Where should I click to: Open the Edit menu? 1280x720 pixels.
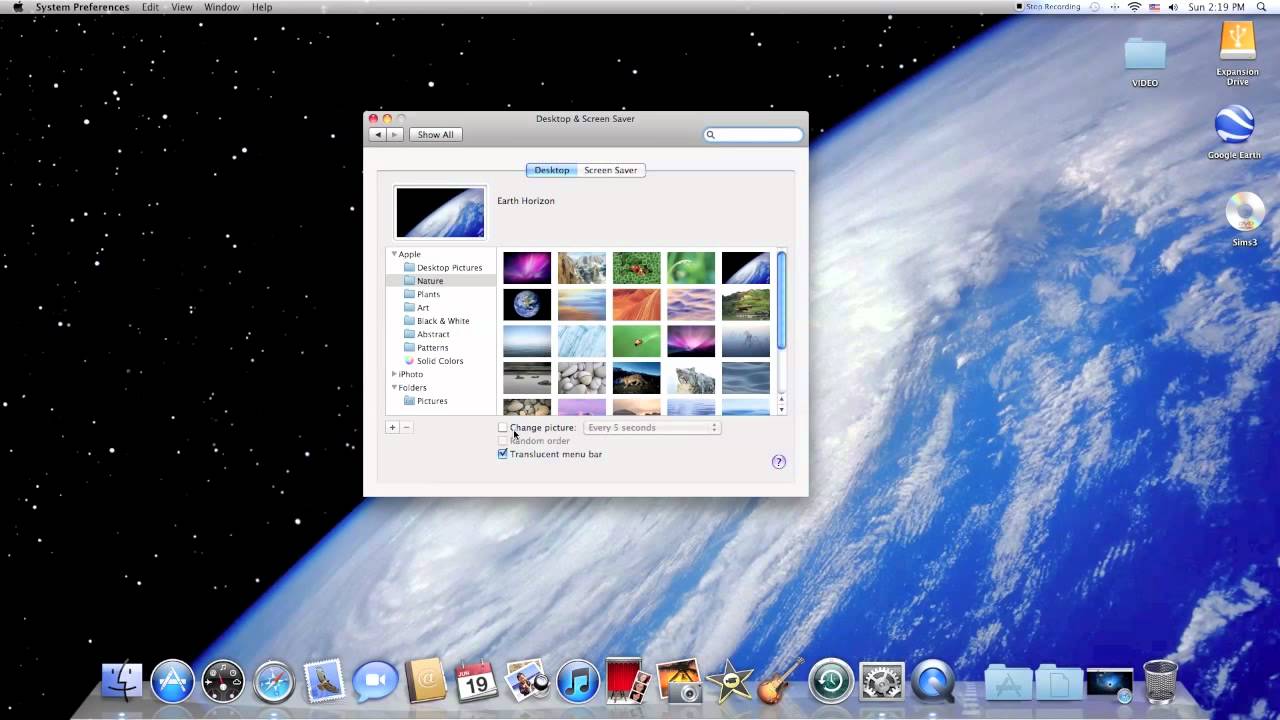point(150,7)
